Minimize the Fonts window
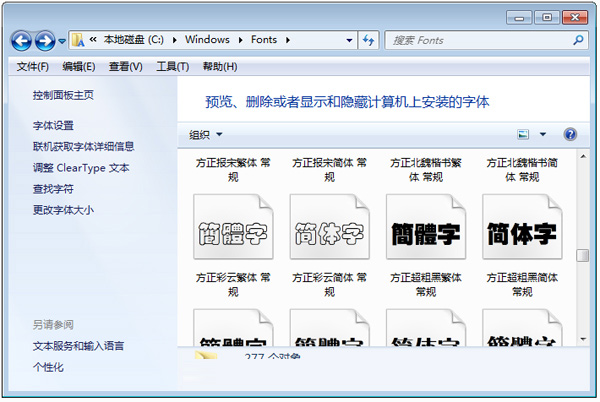Image resolution: width=600 pixels, height=402 pixels. (x=519, y=18)
